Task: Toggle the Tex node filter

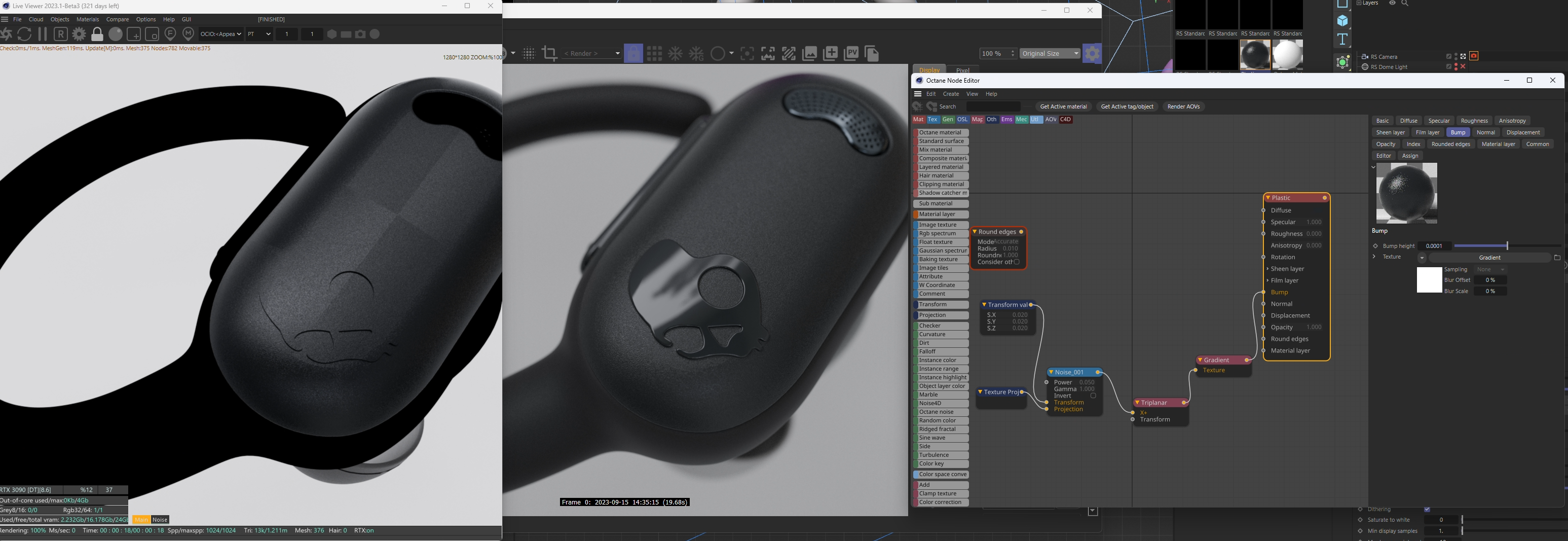Action: (932, 120)
